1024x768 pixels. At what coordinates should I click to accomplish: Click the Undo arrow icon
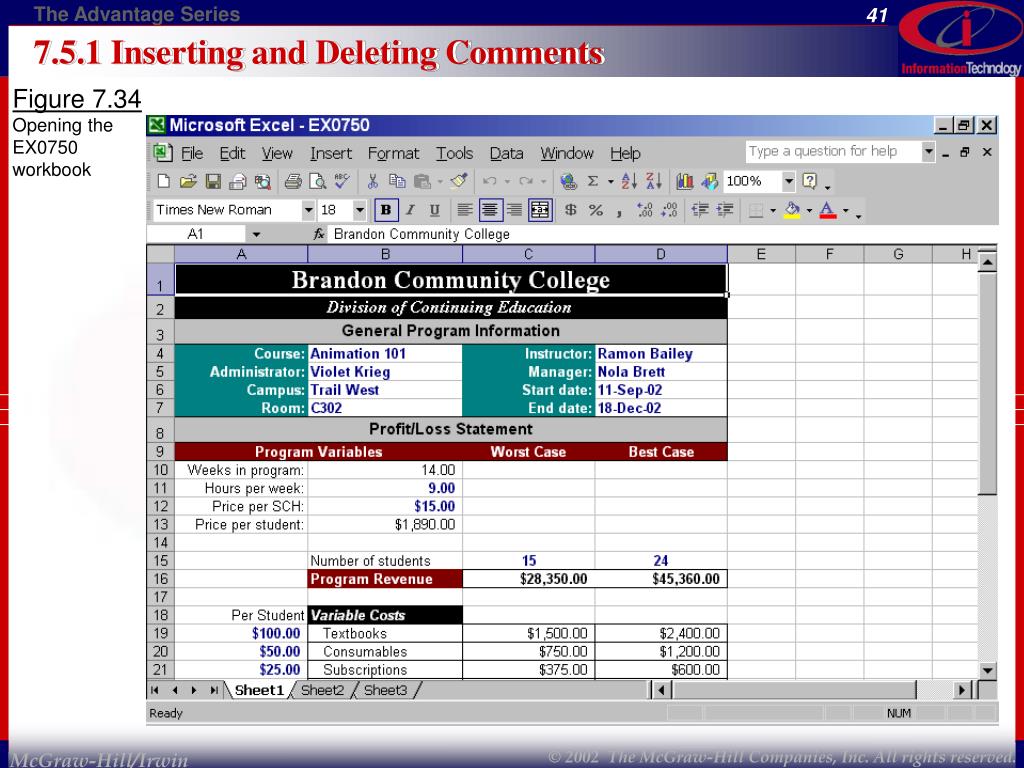[489, 182]
